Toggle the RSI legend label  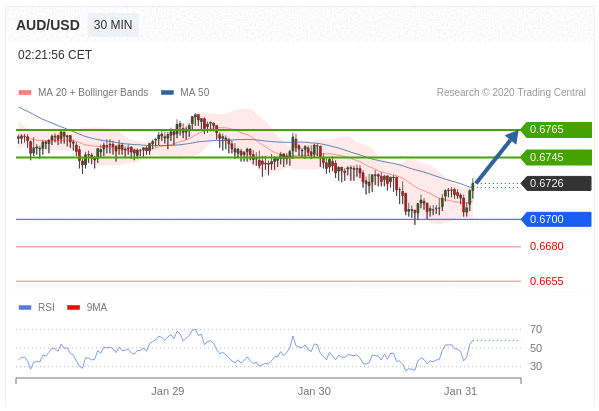pyautogui.click(x=46, y=307)
